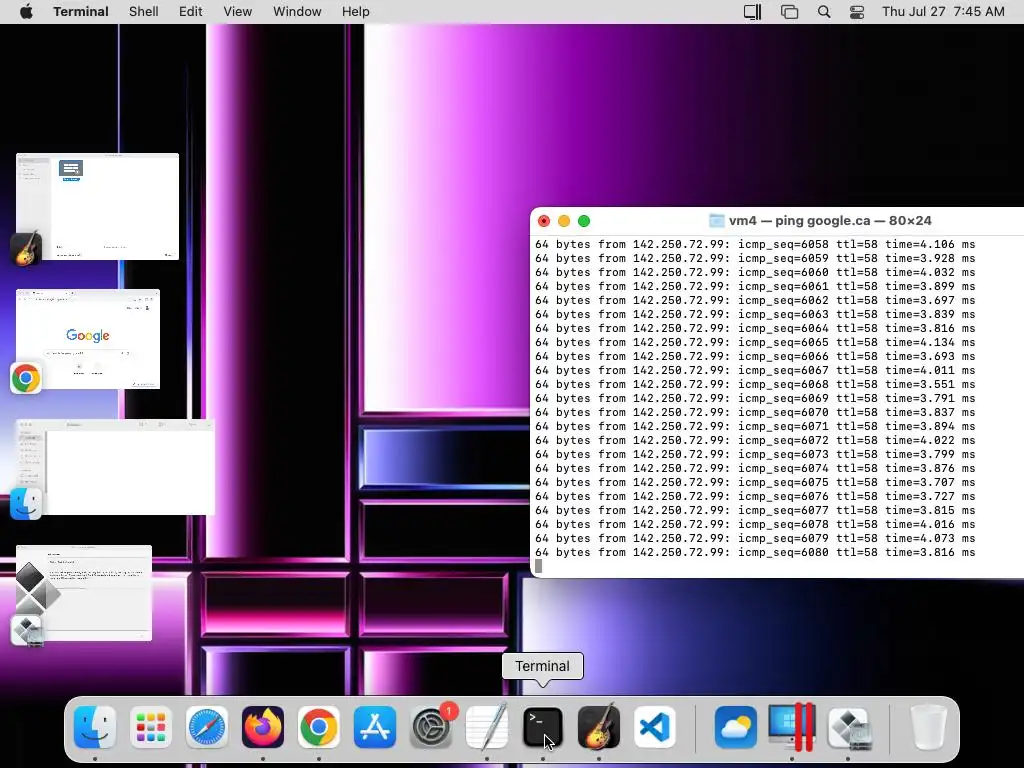The height and width of the screenshot is (768, 1024).
Task: Switch to the Boot Camp Assistant thumbnail
Action: point(84,593)
